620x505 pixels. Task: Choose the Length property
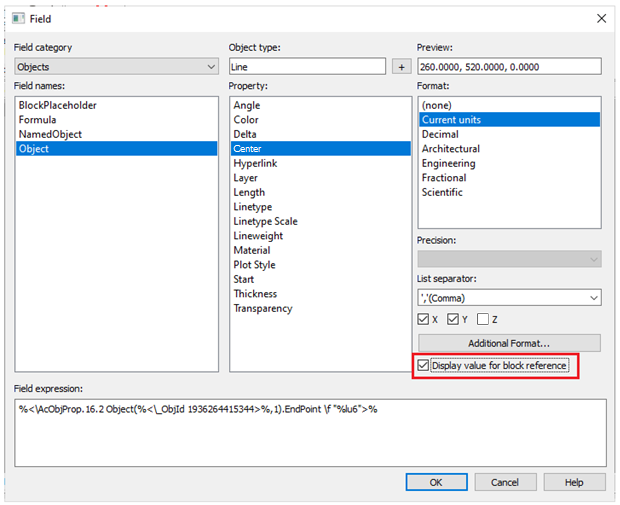[x=249, y=192]
